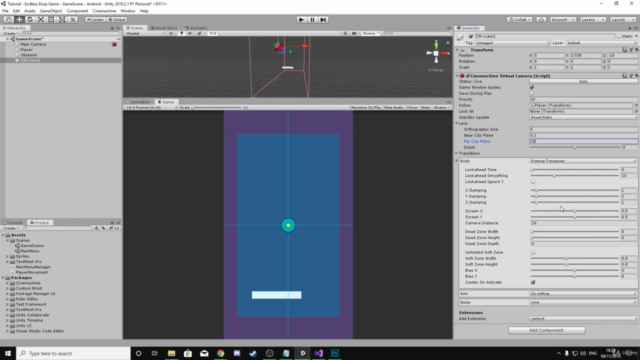640x360 pixels.
Task: Click the green Y axis on scene gizmo
Action: click(436, 44)
